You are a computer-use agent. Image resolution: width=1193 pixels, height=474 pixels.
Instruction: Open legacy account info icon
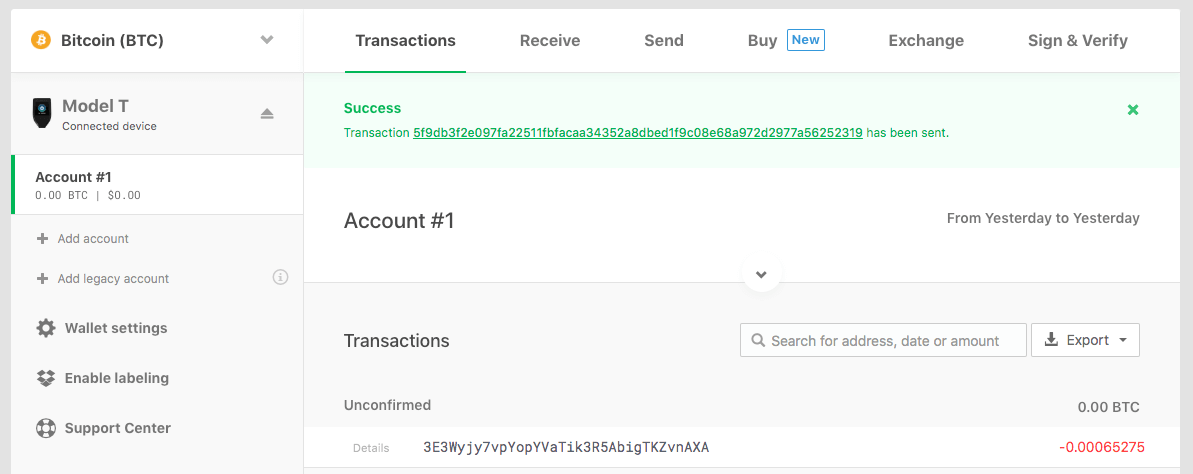pyautogui.click(x=280, y=277)
